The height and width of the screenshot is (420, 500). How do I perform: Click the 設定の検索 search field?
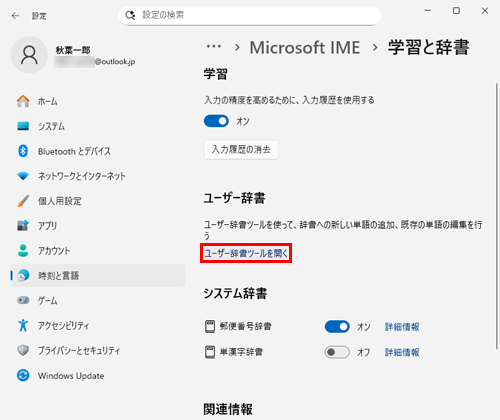(x=250, y=15)
